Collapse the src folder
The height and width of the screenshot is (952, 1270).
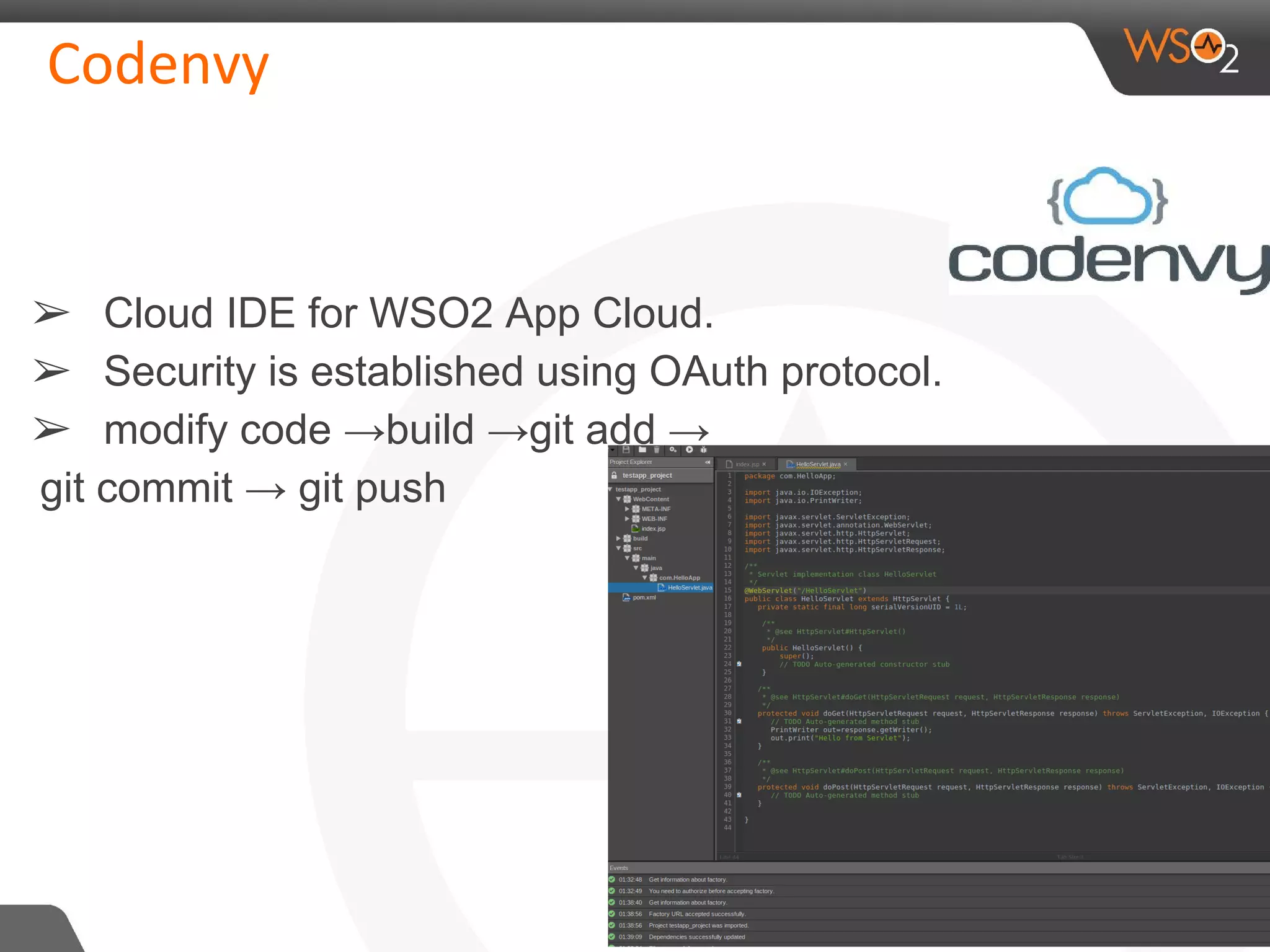[x=618, y=549]
